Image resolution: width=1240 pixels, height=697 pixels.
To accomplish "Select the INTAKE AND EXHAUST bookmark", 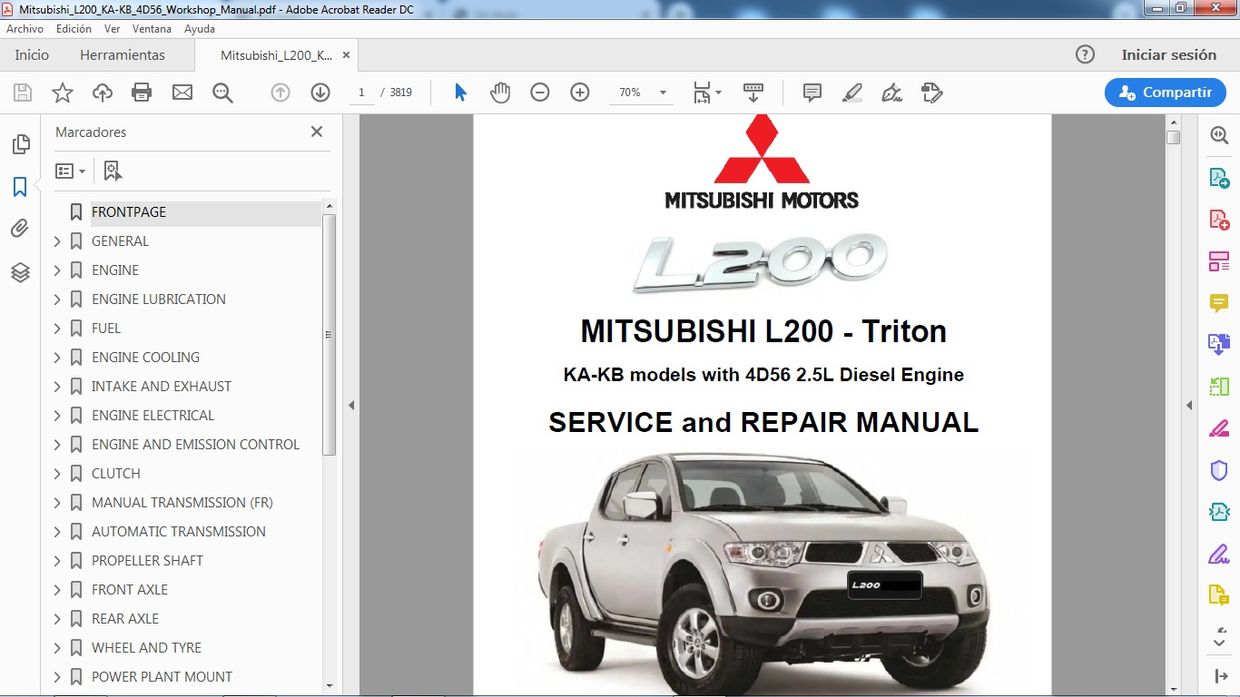I will coord(161,386).
